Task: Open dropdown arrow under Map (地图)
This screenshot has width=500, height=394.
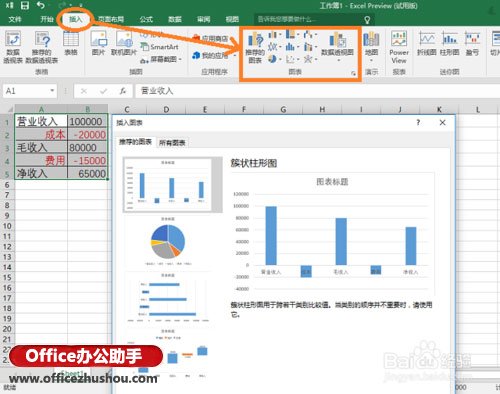Action: coord(371,60)
